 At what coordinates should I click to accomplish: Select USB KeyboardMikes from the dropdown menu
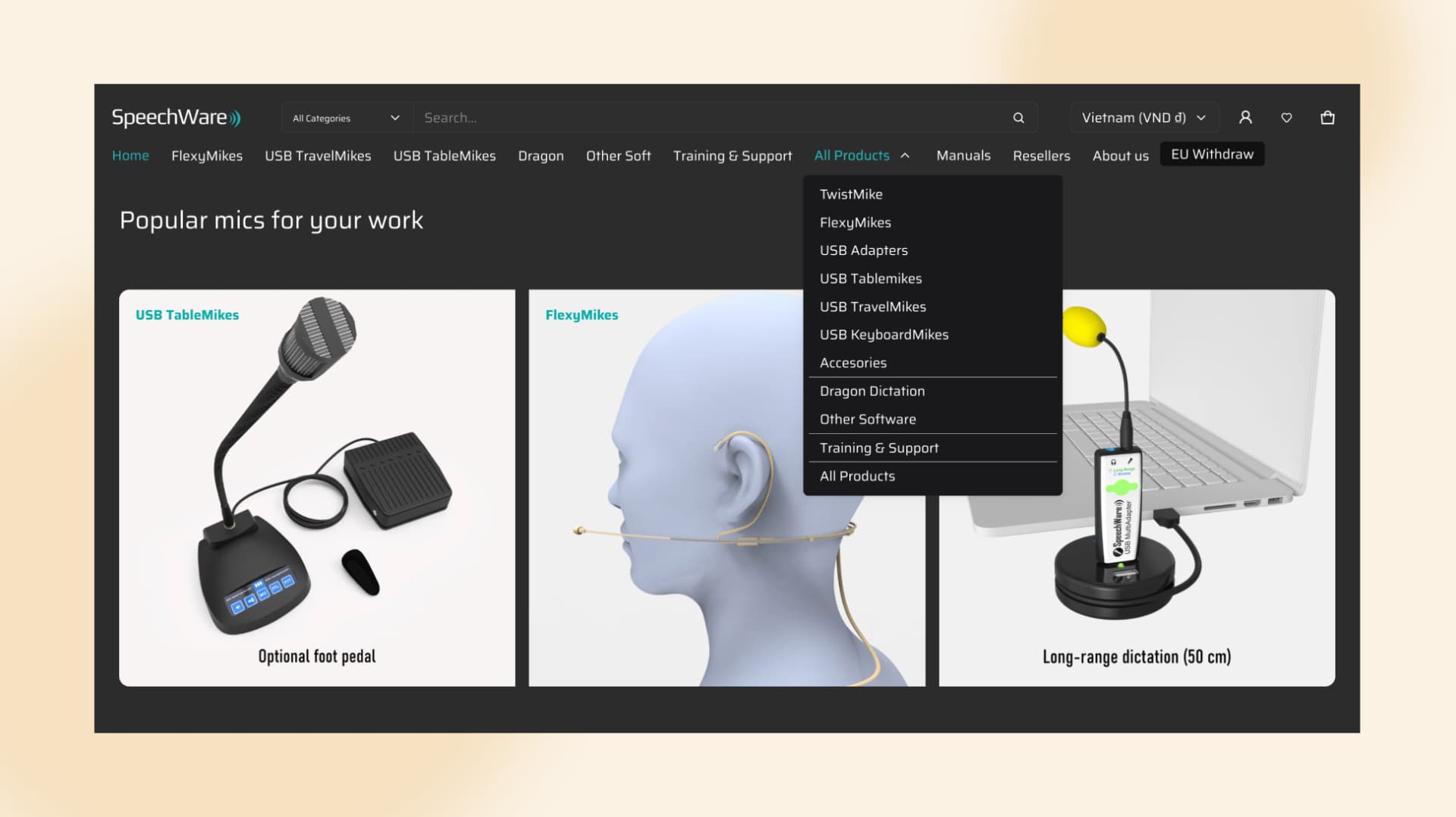point(933,335)
